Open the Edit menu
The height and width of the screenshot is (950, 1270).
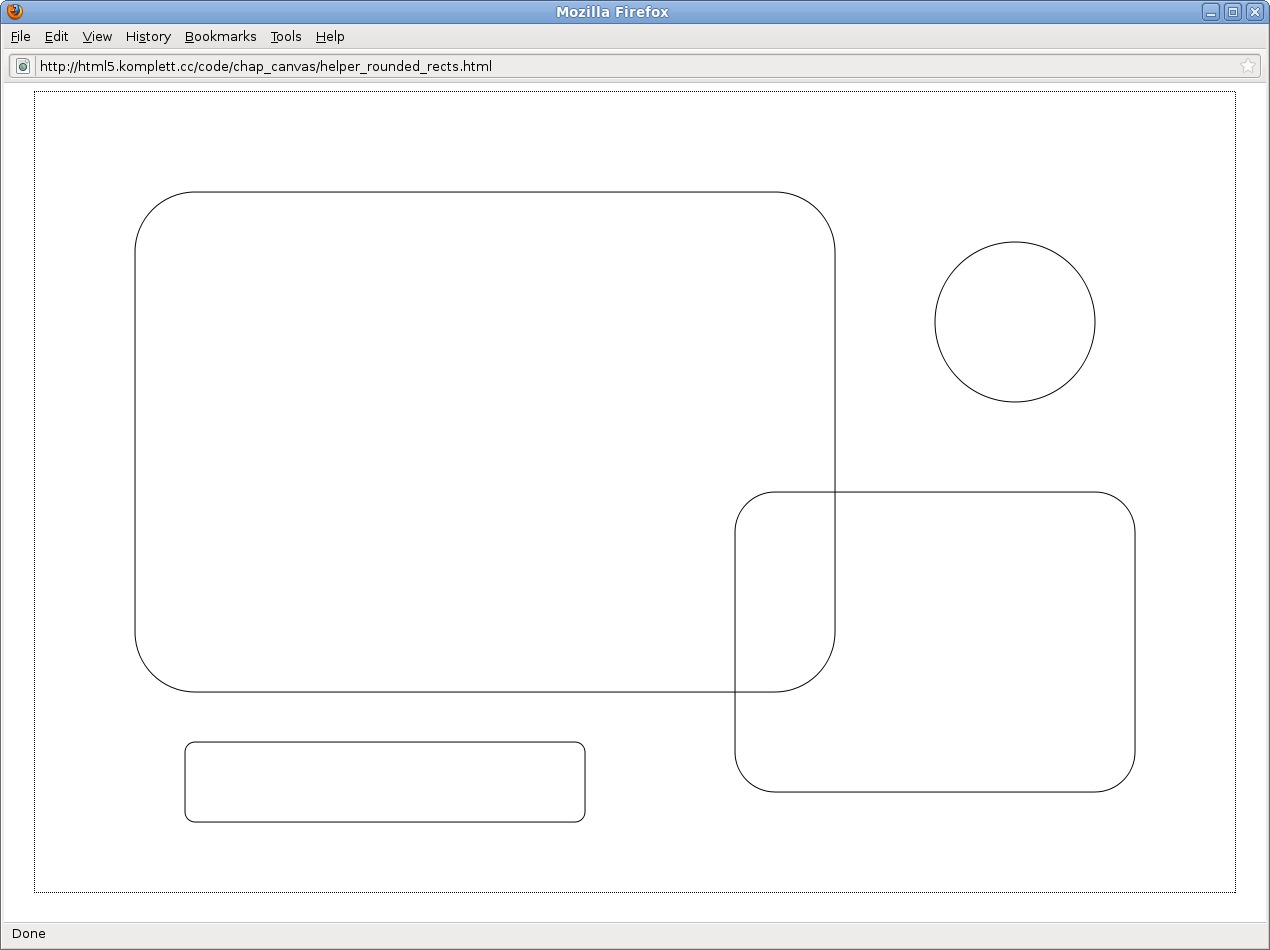[56, 36]
